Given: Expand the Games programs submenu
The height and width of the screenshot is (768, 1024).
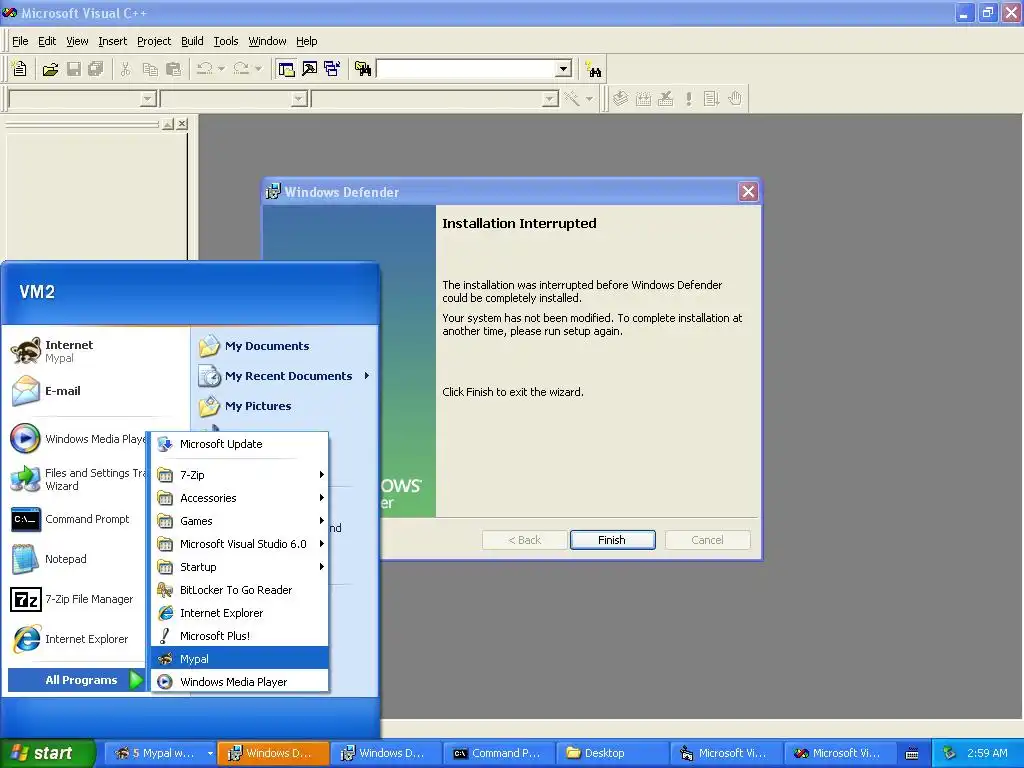Looking at the screenshot, I should (x=240, y=520).
